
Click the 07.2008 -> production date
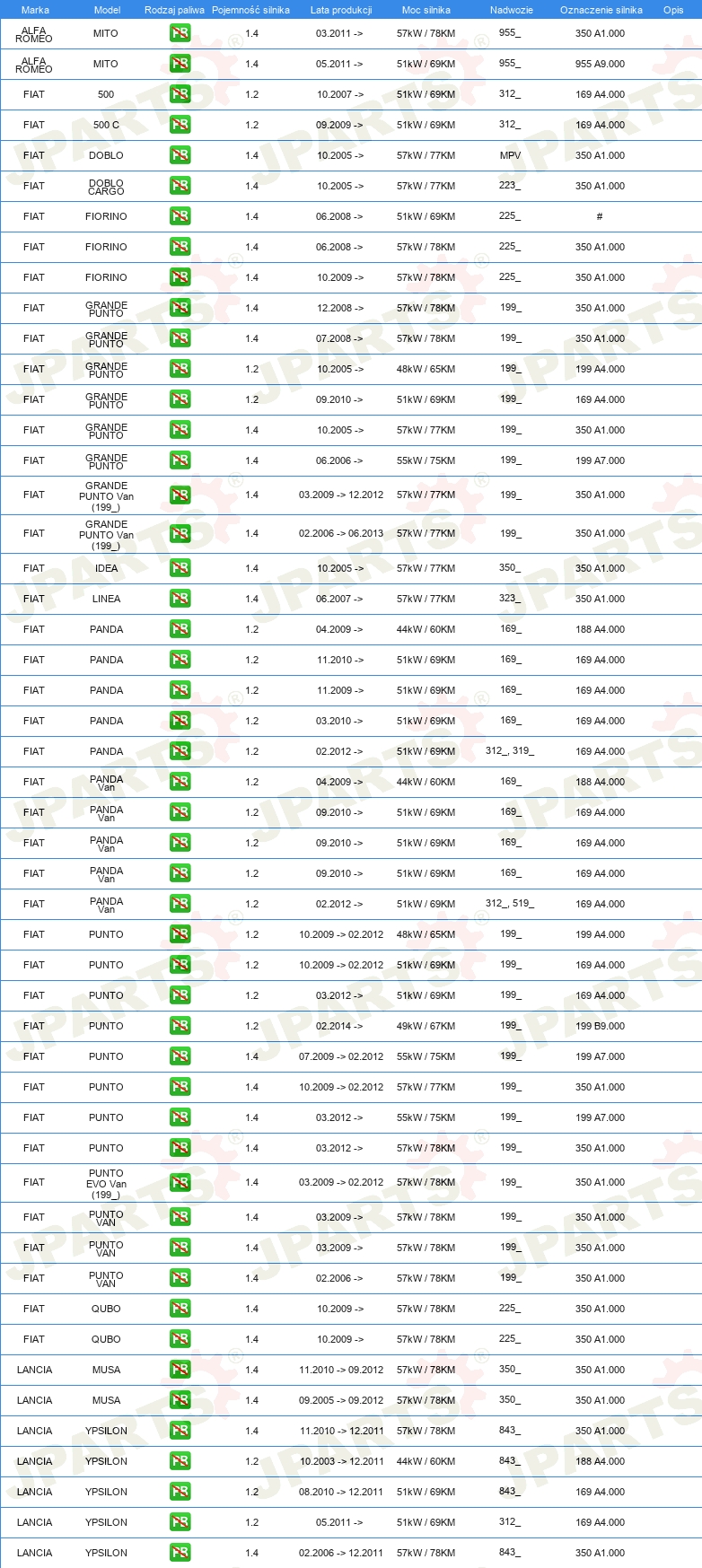(x=340, y=338)
